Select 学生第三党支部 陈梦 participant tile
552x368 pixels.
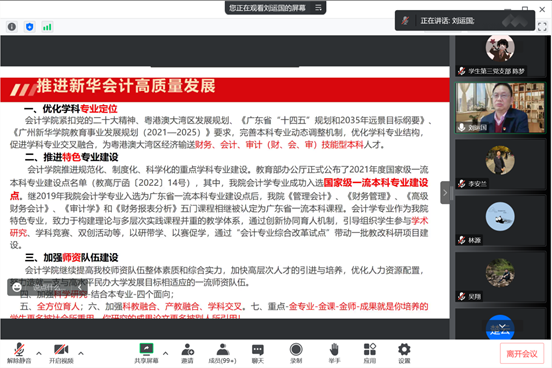(x=500, y=56)
